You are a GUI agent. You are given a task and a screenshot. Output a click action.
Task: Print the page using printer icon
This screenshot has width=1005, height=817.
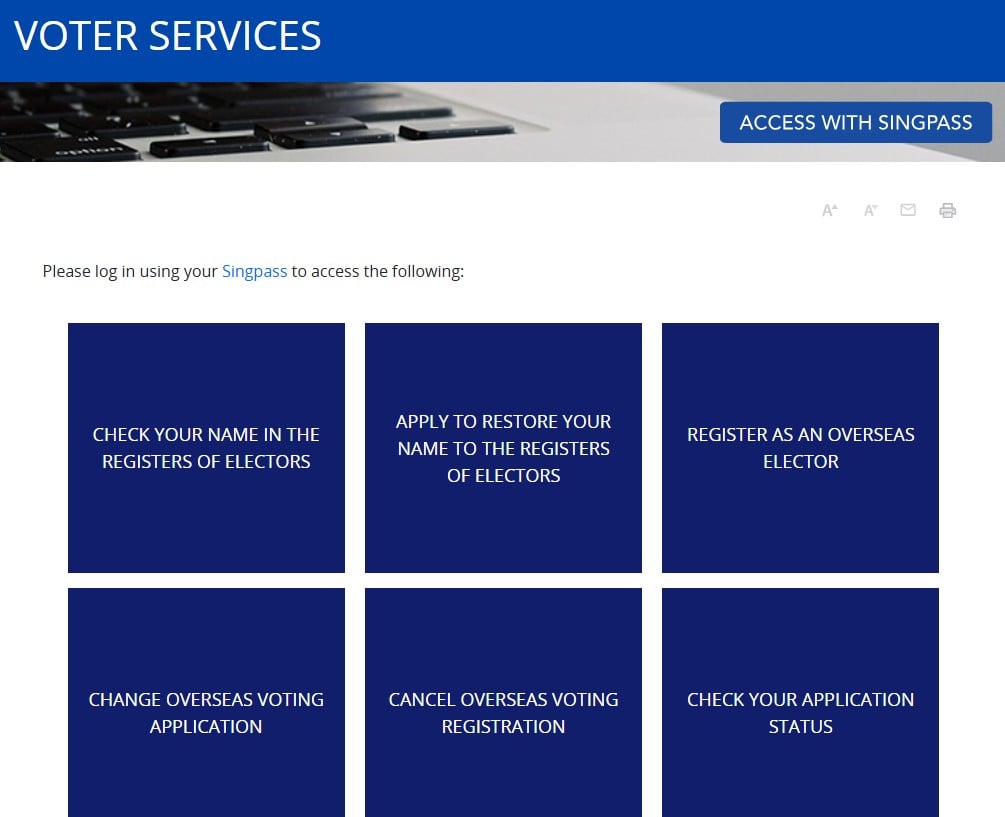pyautogui.click(x=947, y=210)
